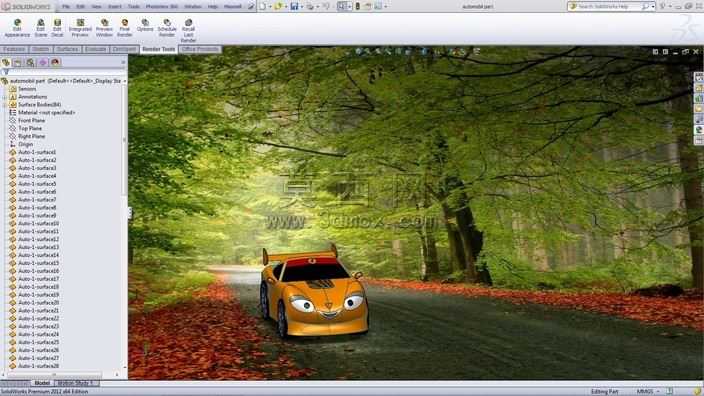Click the Print icon in the title bar
The image size is (704, 396).
click(310, 6)
